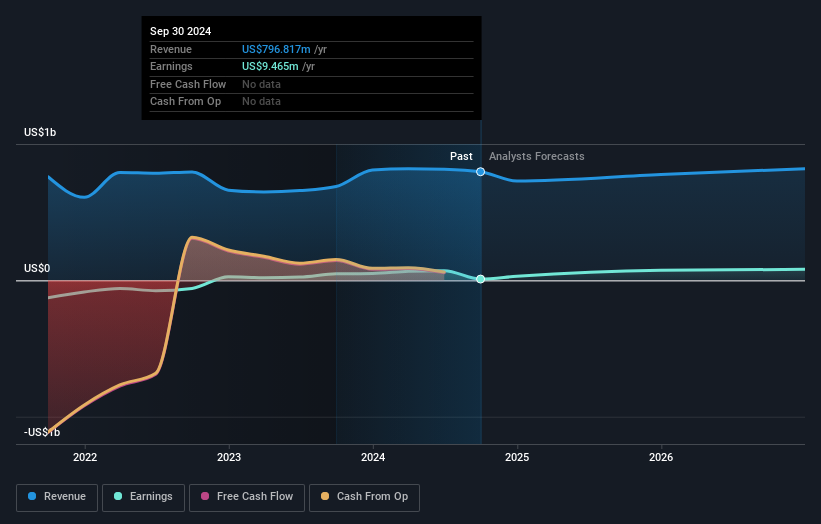The width and height of the screenshot is (821, 524).
Task: Click the 2024 x-axis label
Action: (x=373, y=458)
